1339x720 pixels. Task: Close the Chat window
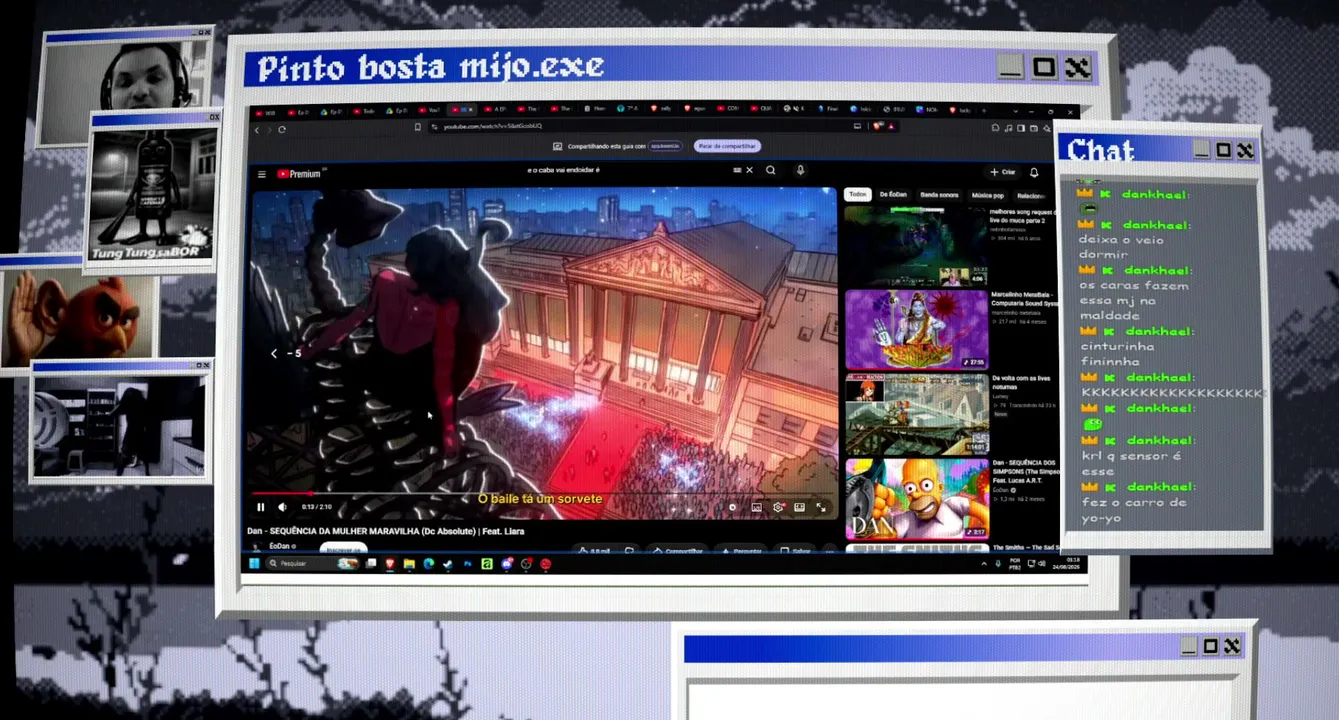click(1245, 150)
